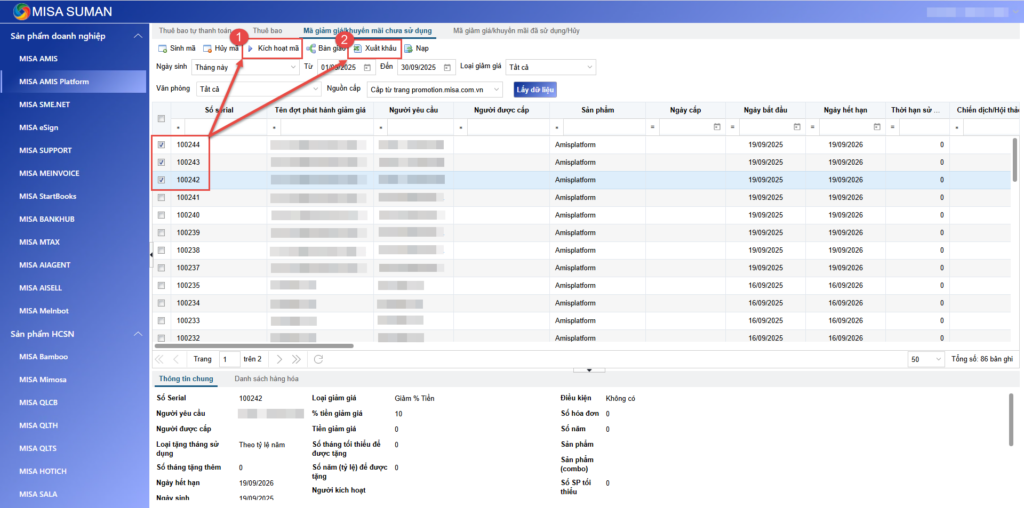Uncheck the checkbox for serial 100244
Screen dimensions: 1024x508
click(162, 145)
